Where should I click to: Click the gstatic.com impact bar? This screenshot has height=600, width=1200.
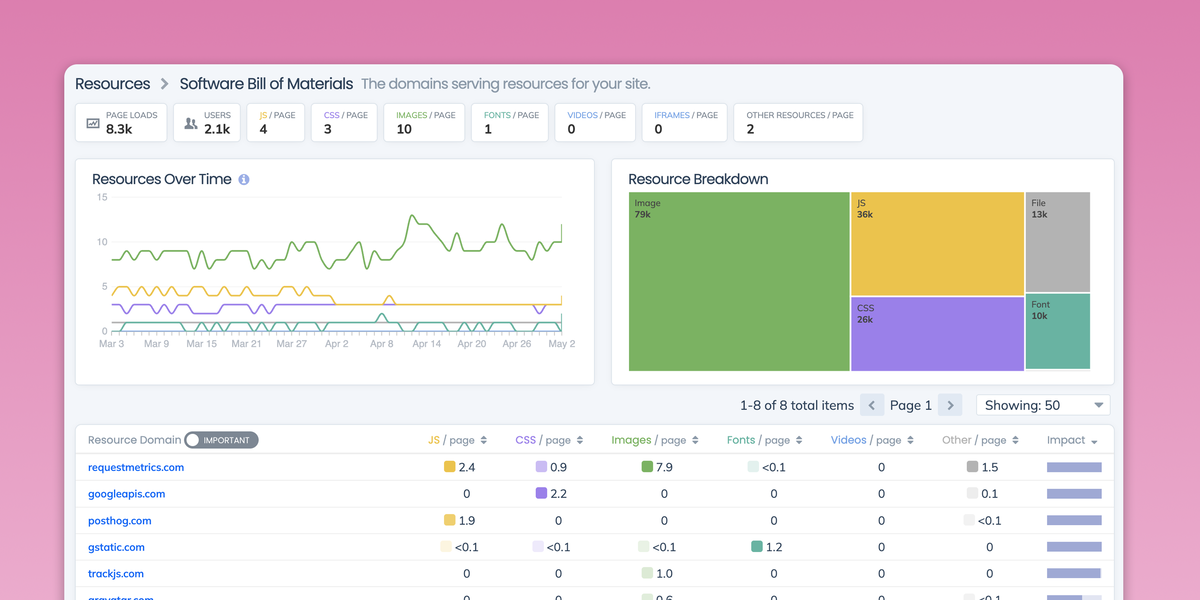click(x=1074, y=547)
